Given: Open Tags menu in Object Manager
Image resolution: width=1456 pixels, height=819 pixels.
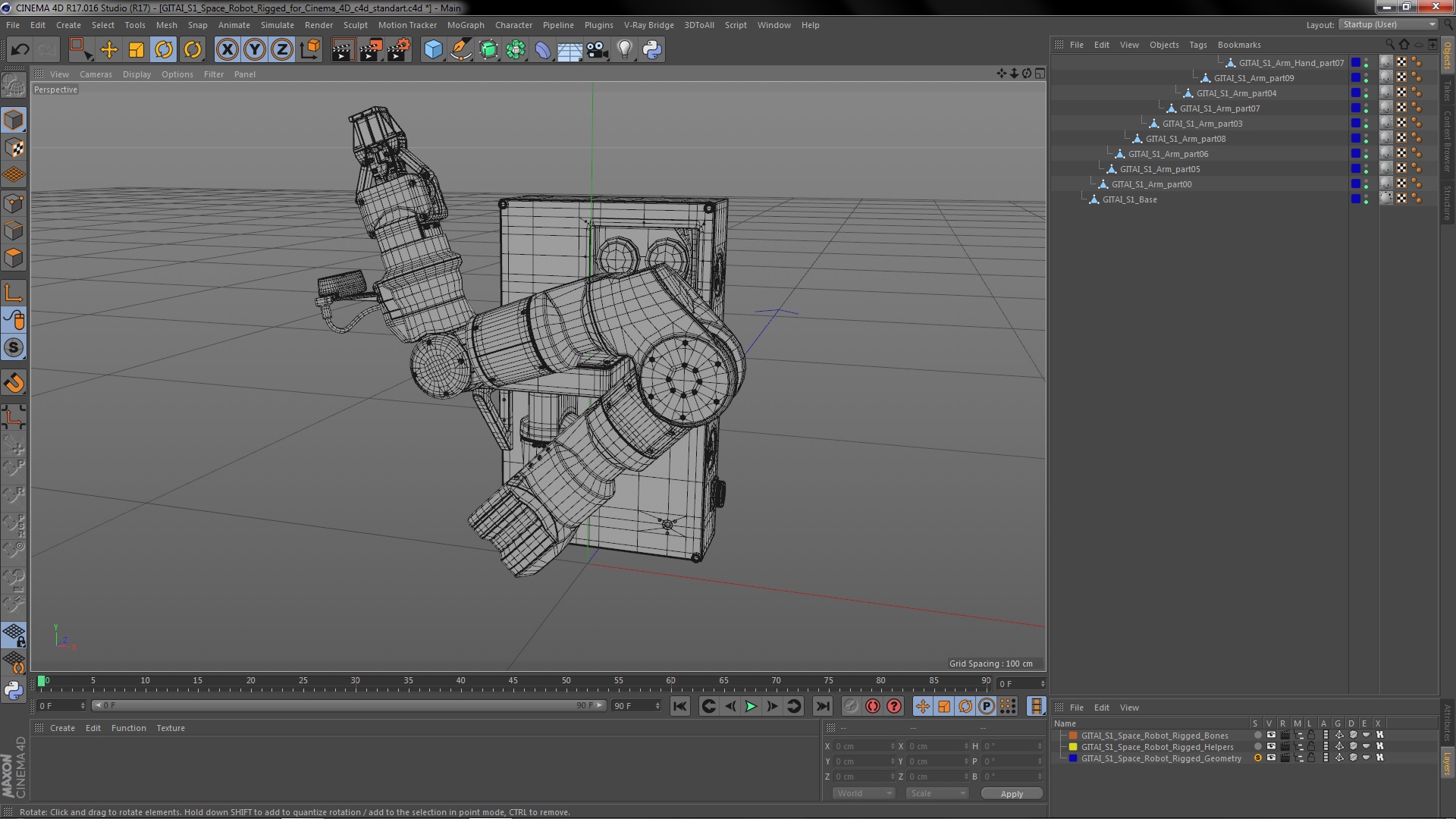Looking at the screenshot, I should pos(1198,45).
